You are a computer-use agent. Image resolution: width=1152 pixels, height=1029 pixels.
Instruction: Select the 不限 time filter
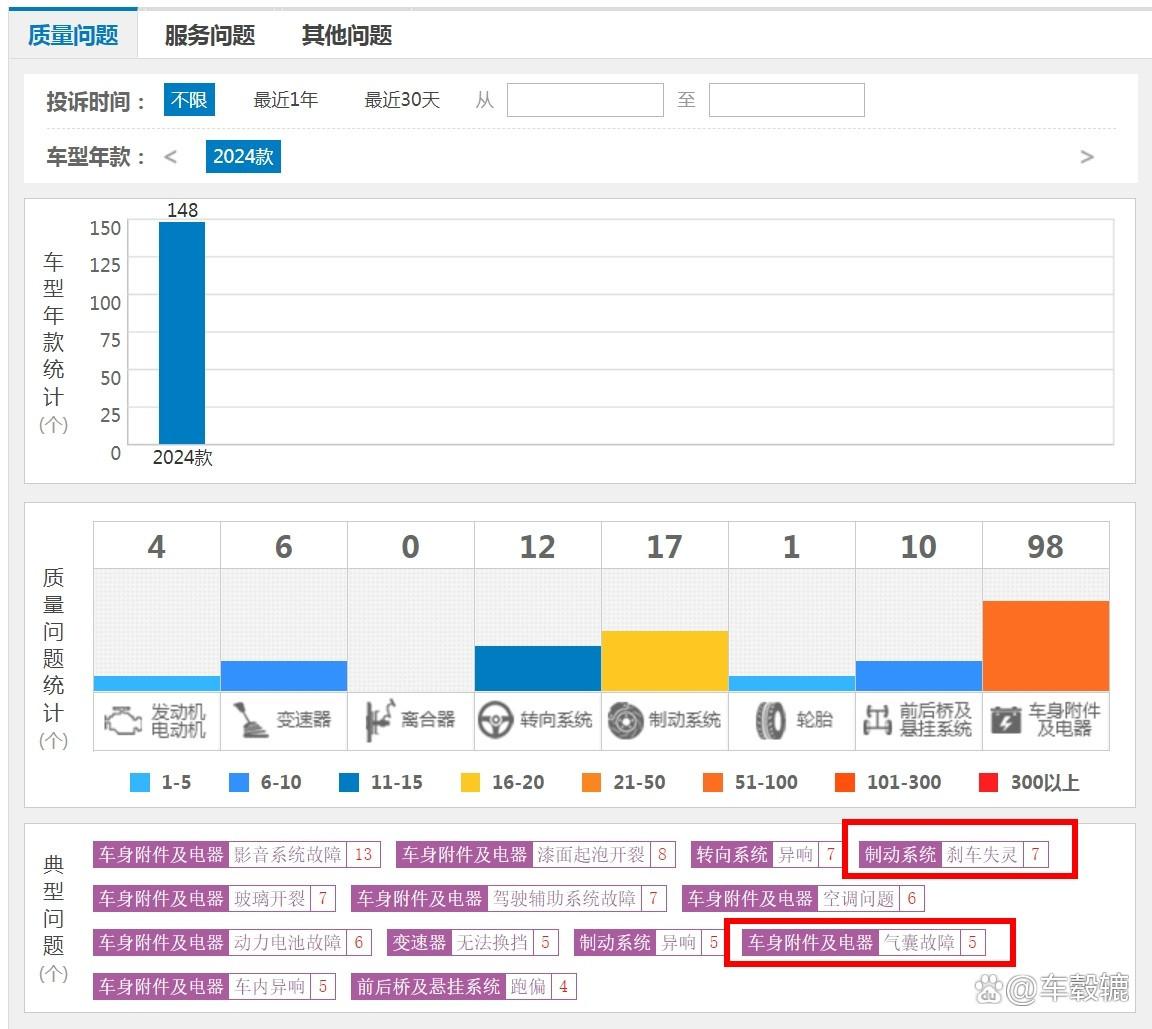click(x=189, y=99)
